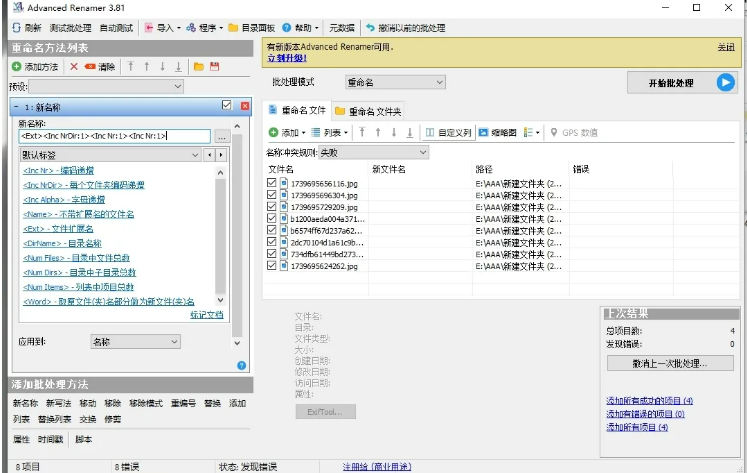The height and width of the screenshot is (473, 747).
Task: Switch to the 重命名 文件 tab
Action: pos(297,111)
